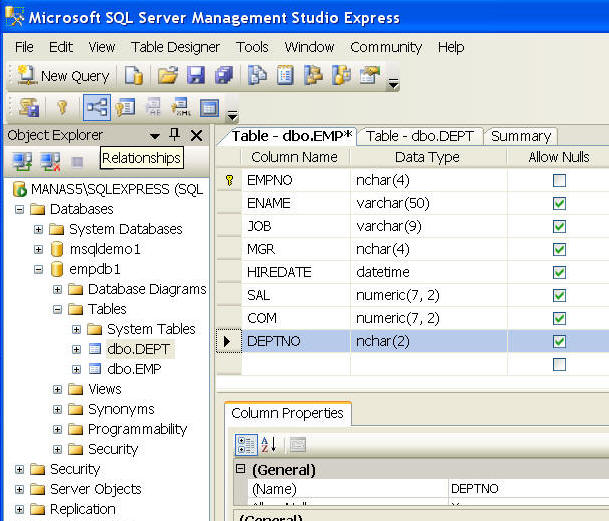The width and height of the screenshot is (609, 521).
Task: Collapse the Tables folder node
Action: tap(57, 309)
